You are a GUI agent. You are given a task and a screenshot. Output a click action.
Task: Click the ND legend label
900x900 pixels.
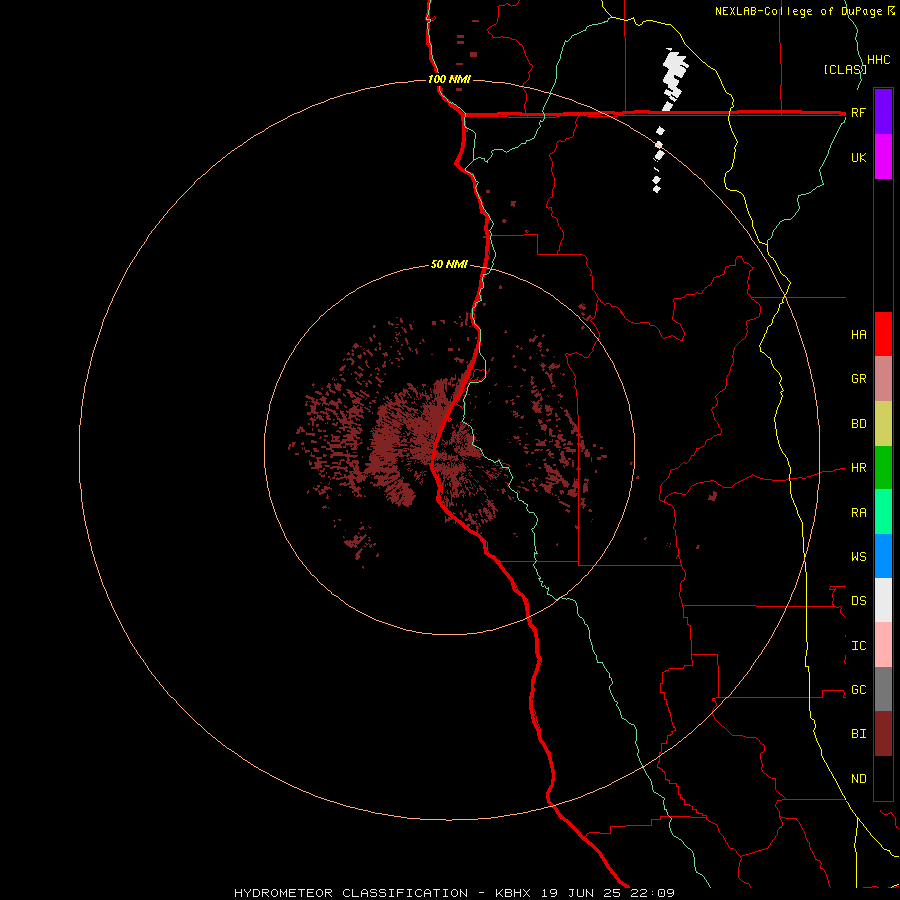click(x=858, y=778)
